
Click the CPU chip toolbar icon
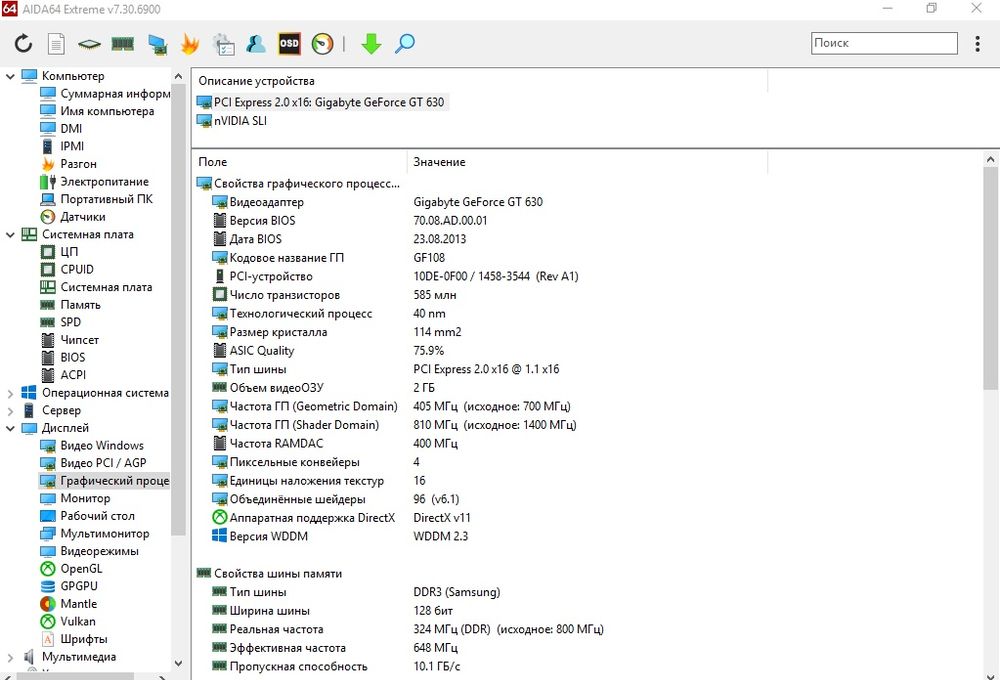point(89,44)
